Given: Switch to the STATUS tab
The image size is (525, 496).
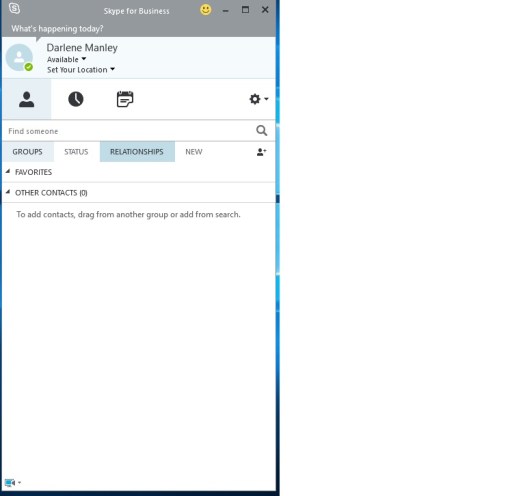Looking at the screenshot, I should click(76, 152).
